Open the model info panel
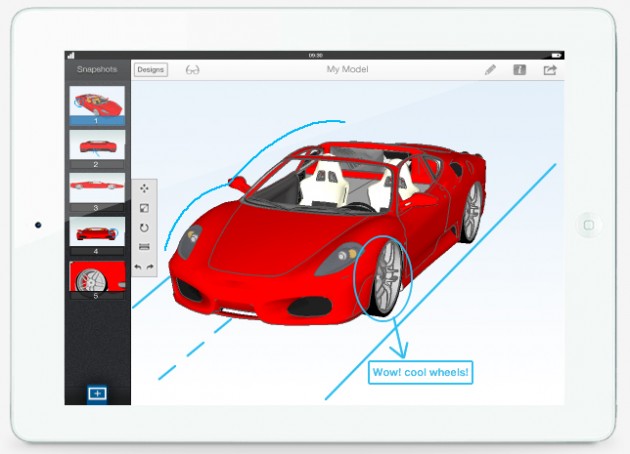The image size is (630, 454). (x=520, y=70)
